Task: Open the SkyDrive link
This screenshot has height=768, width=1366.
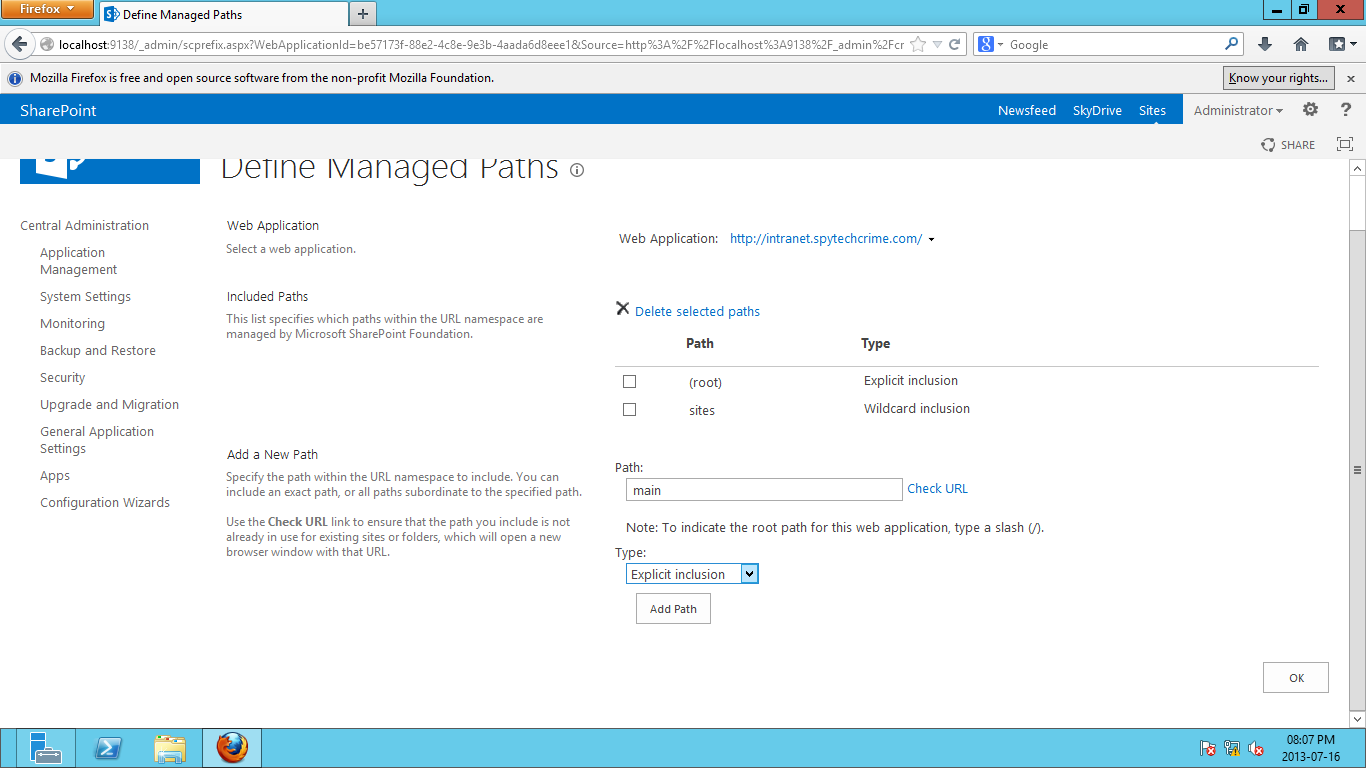Action: [1097, 110]
